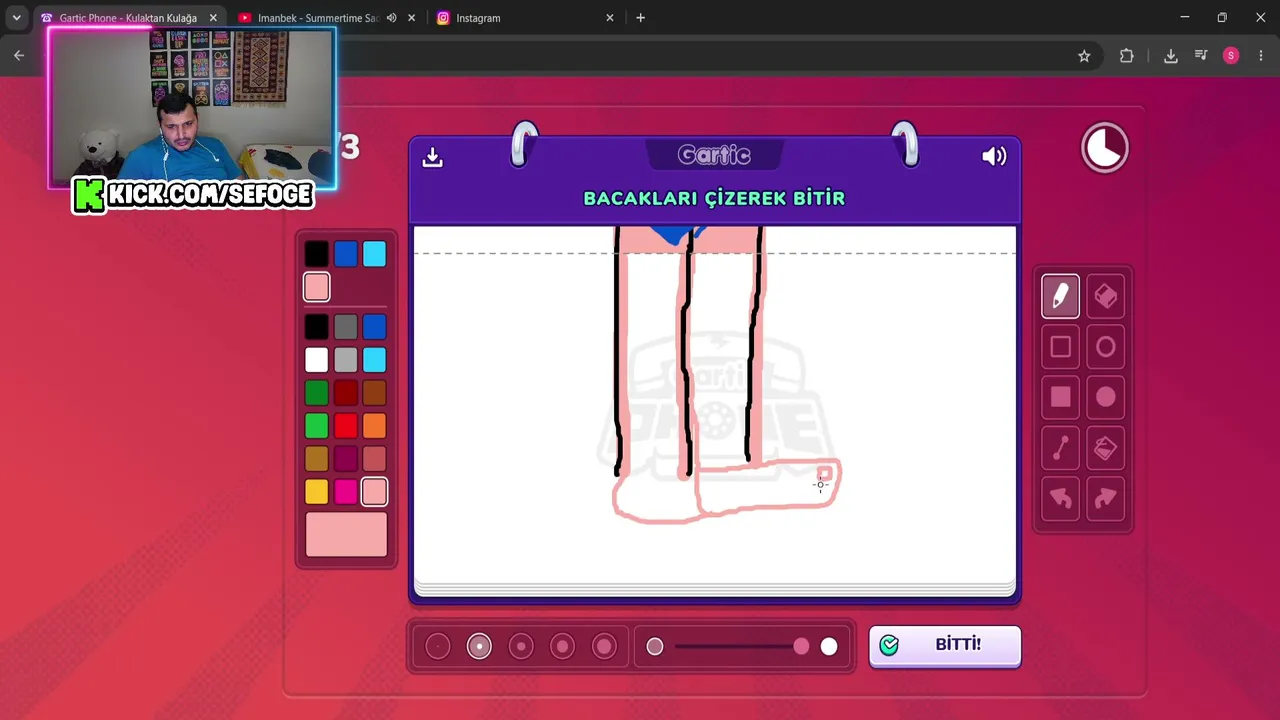This screenshot has width=1280, height=720.
Task: Select the straight line tool
Action: tap(1060, 448)
